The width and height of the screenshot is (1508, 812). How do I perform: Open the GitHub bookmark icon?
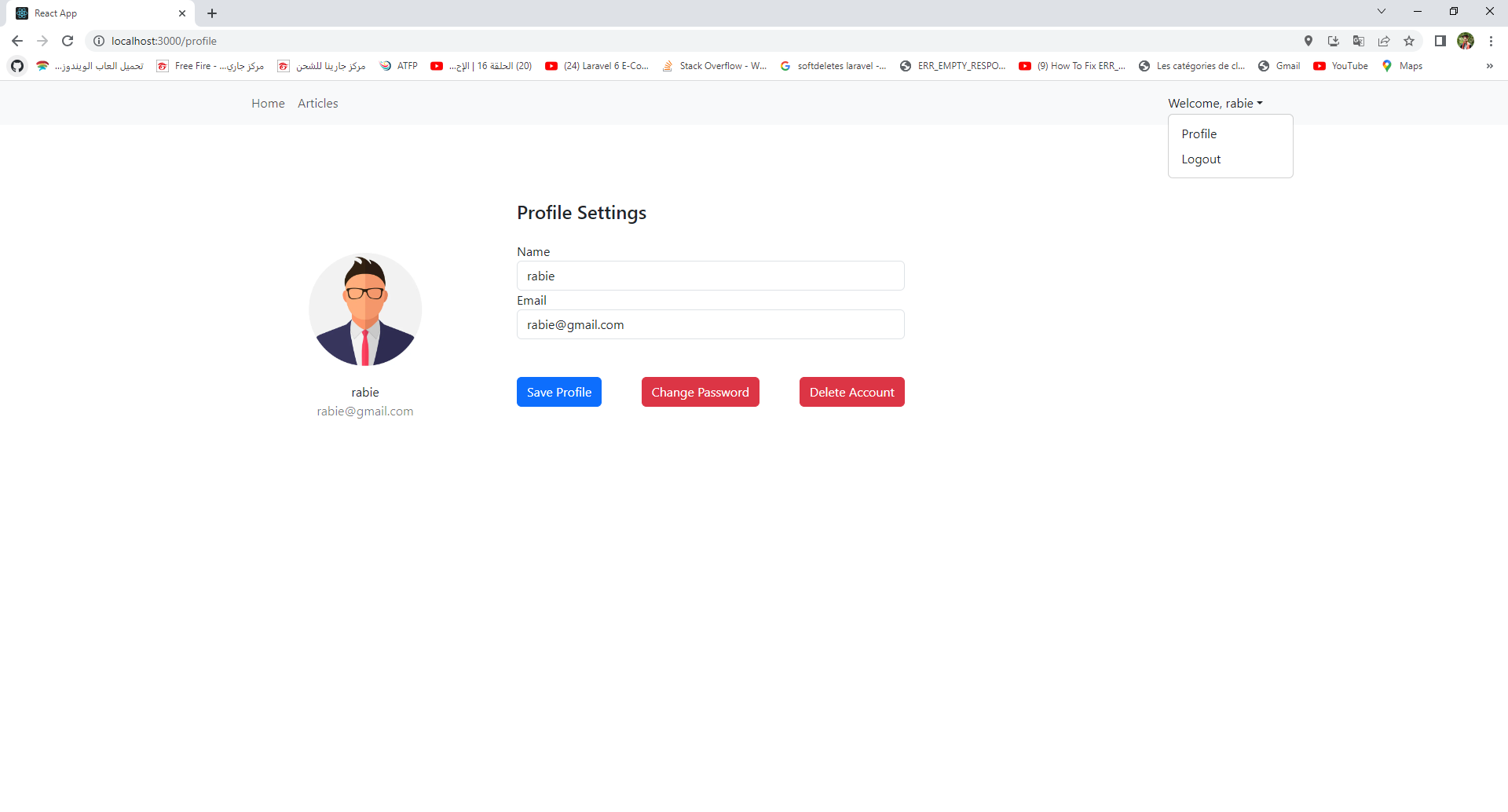click(x=16, y=66)
